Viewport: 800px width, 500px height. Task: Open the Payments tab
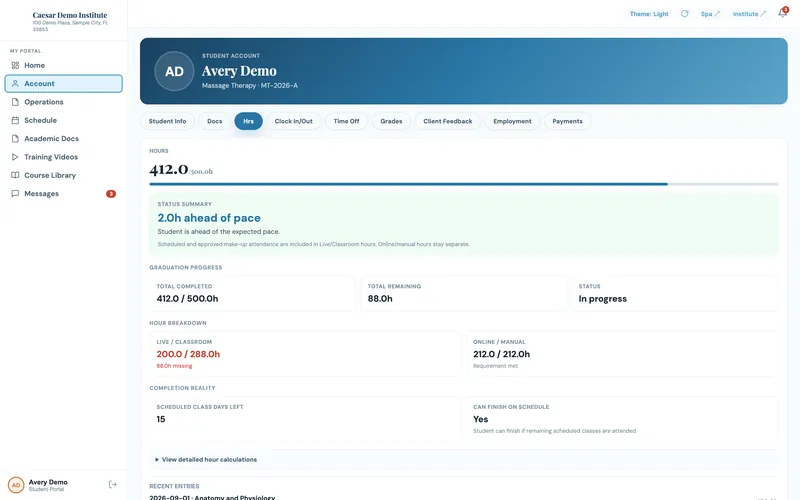click(x=567, y=121)
